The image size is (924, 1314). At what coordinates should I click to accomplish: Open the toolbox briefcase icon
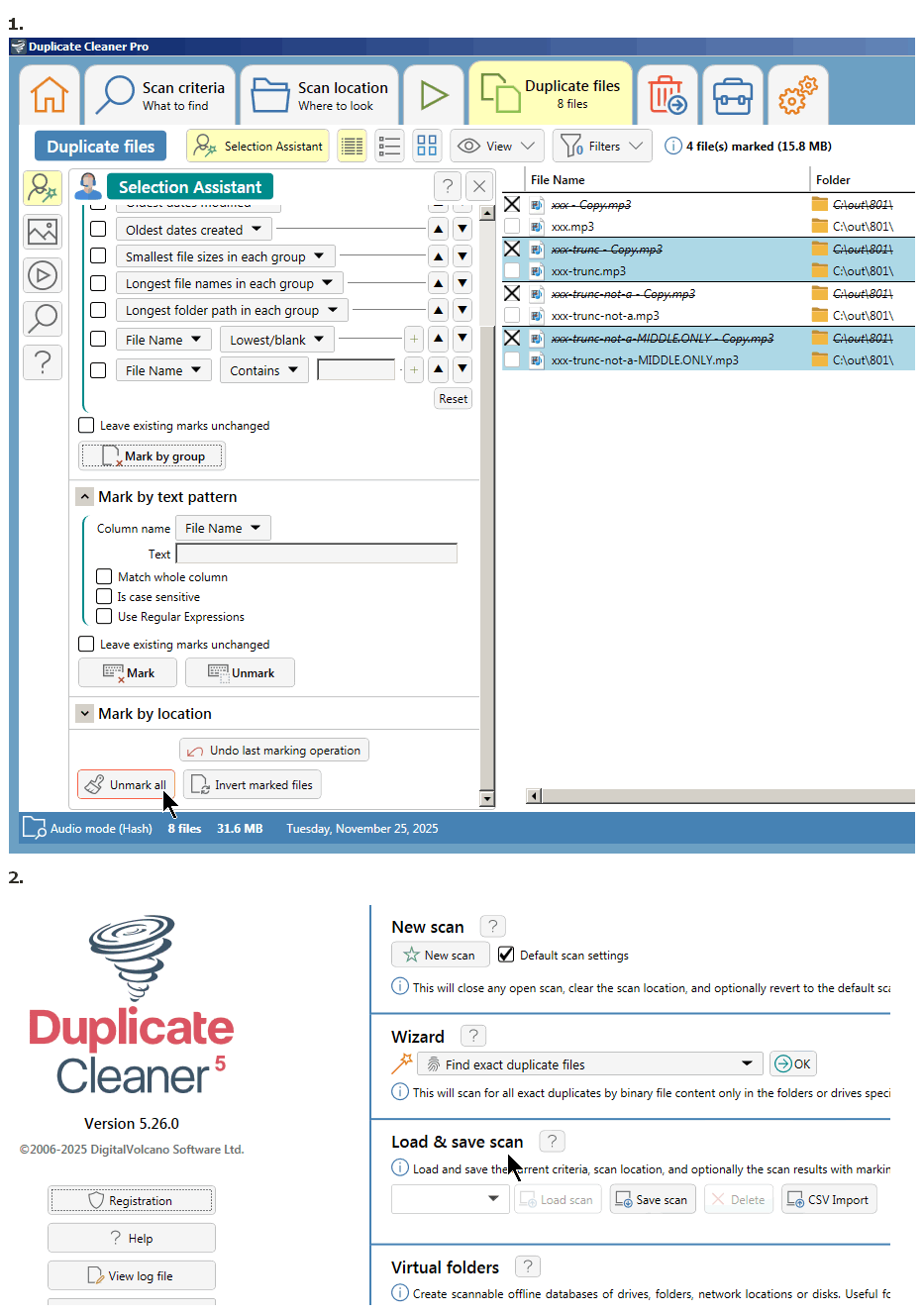tap(732, 96)
